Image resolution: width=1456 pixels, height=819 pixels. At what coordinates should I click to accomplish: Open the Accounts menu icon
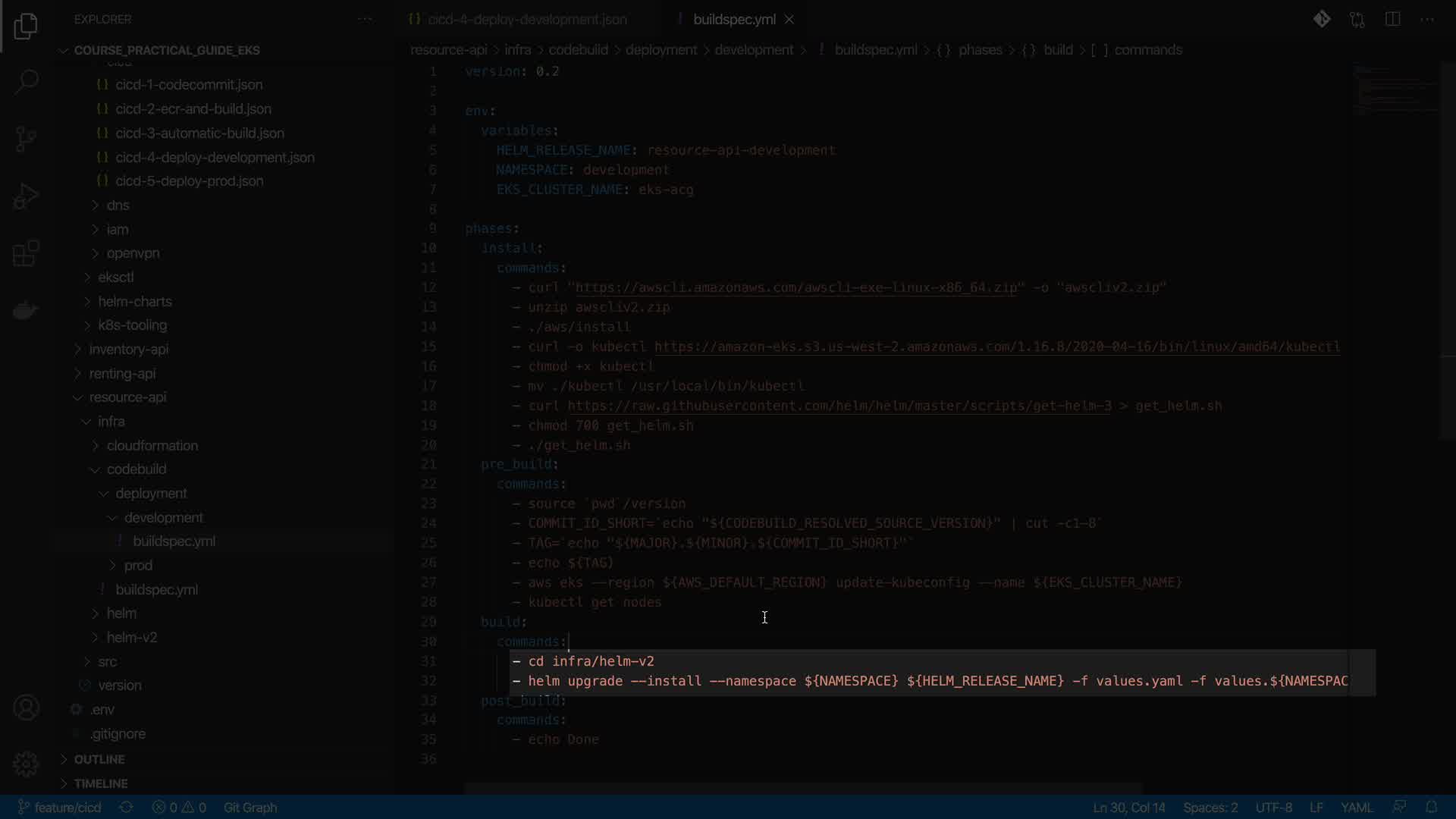coord(26,708)
